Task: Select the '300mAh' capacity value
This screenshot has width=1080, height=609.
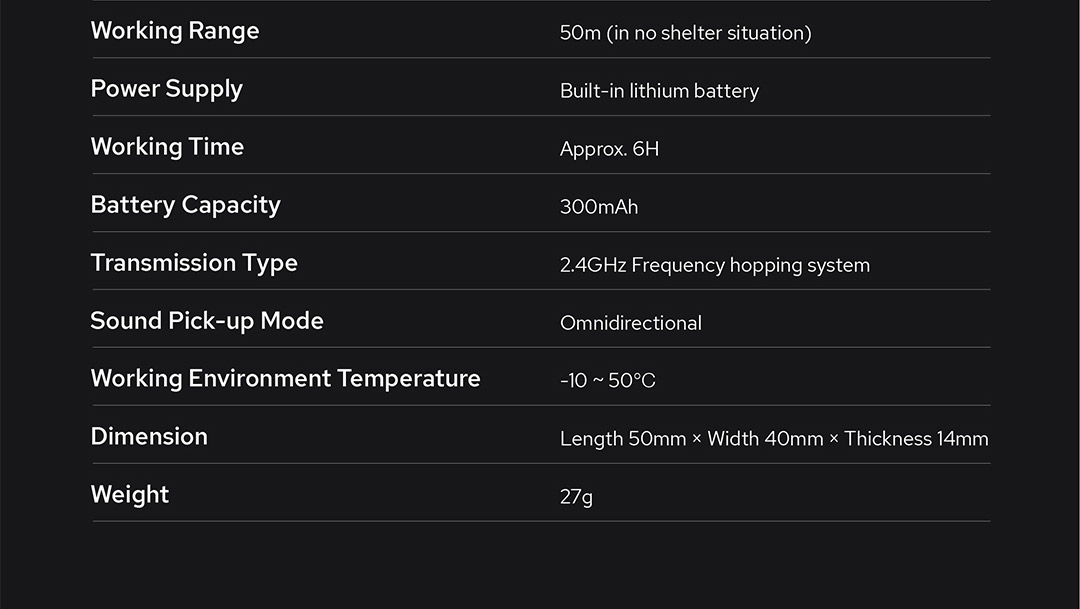Action: click(599, 207)
